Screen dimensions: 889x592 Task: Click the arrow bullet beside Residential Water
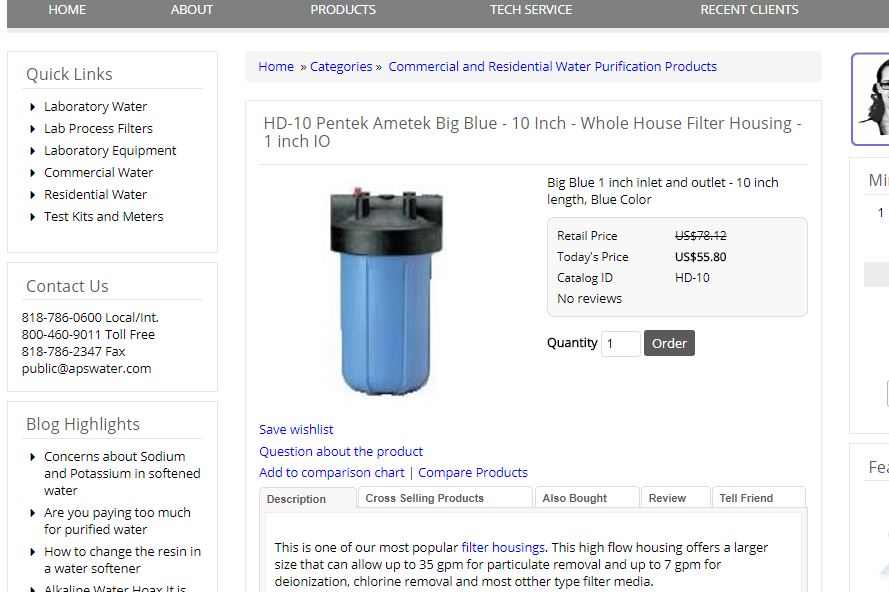click(32, 195)
